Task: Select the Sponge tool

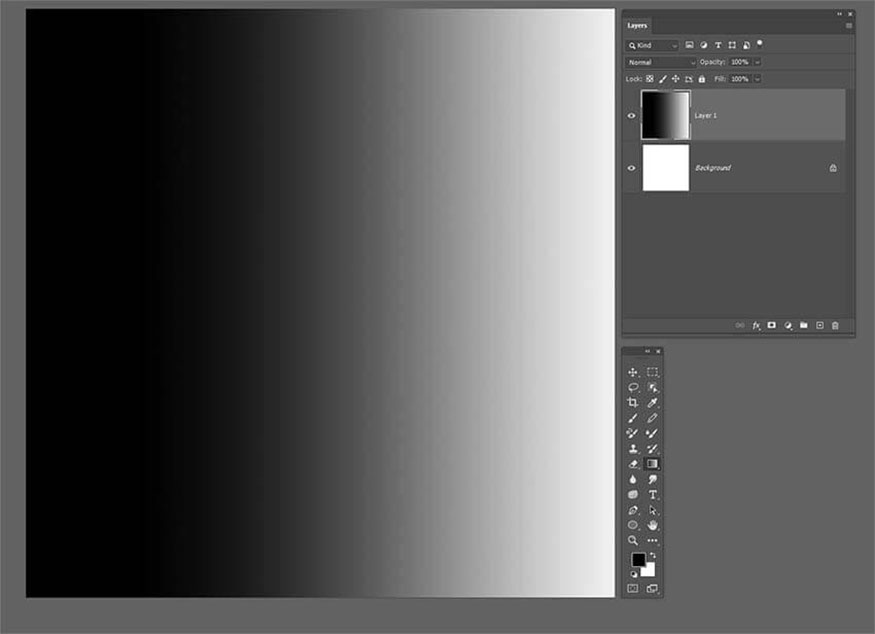Action: click(633, 494)
